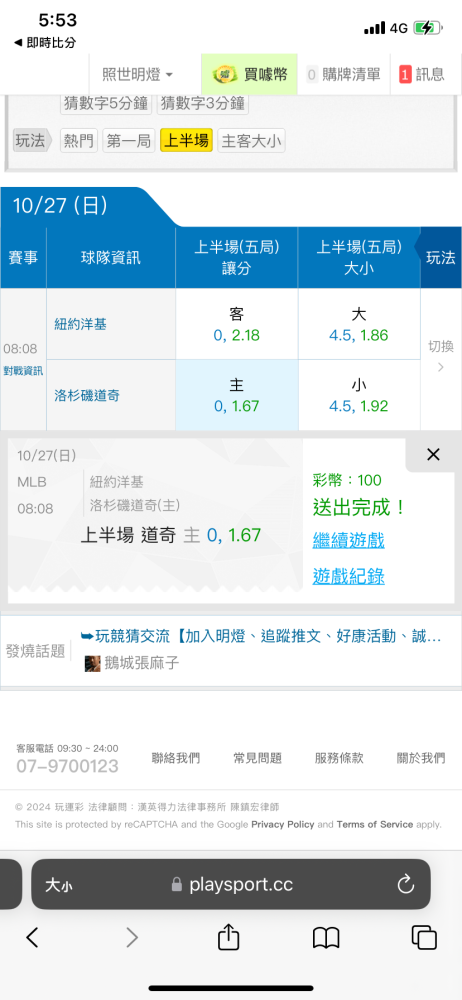Open 常見問題 footer link
Screen dimensions: 462x1000
(257, 758)
